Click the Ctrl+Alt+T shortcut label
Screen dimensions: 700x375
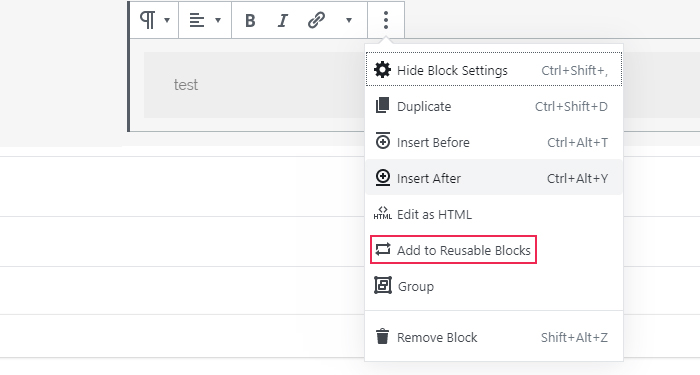pos(577,142)
